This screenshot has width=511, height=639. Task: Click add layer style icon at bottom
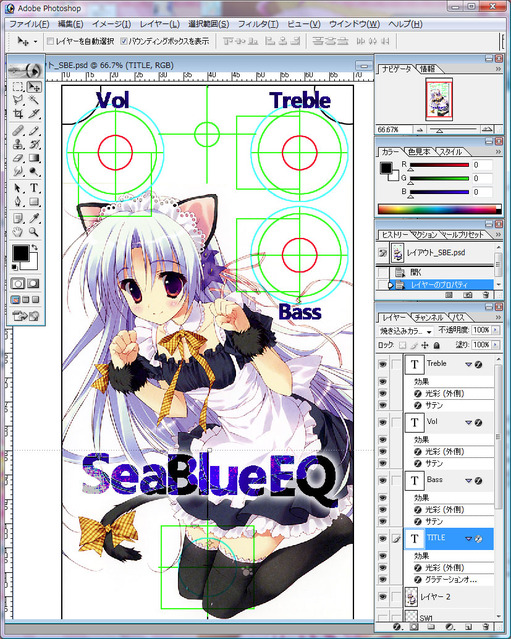pyautogui.click(x=396, y=627)
